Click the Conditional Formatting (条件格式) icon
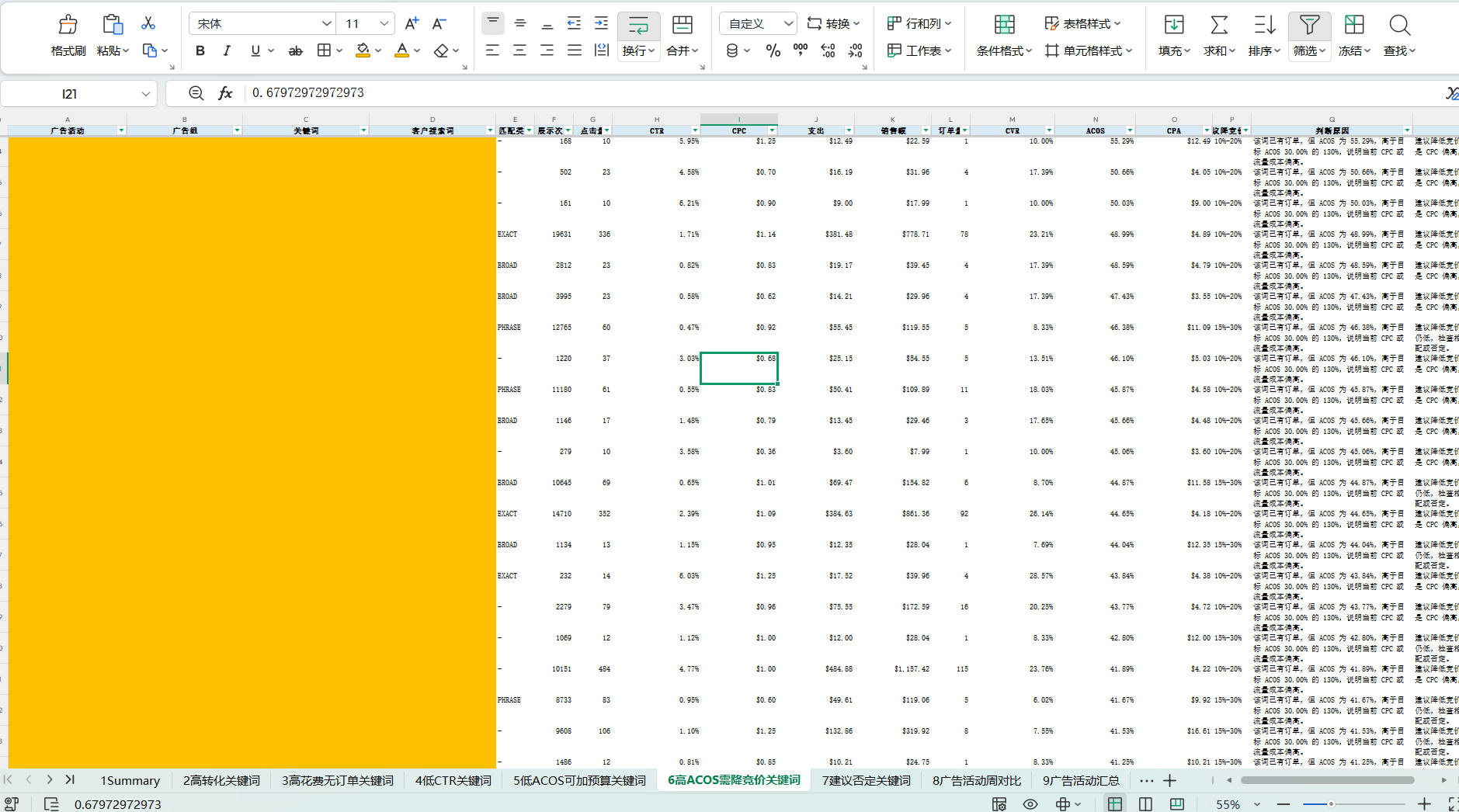 click(1005, 24)
